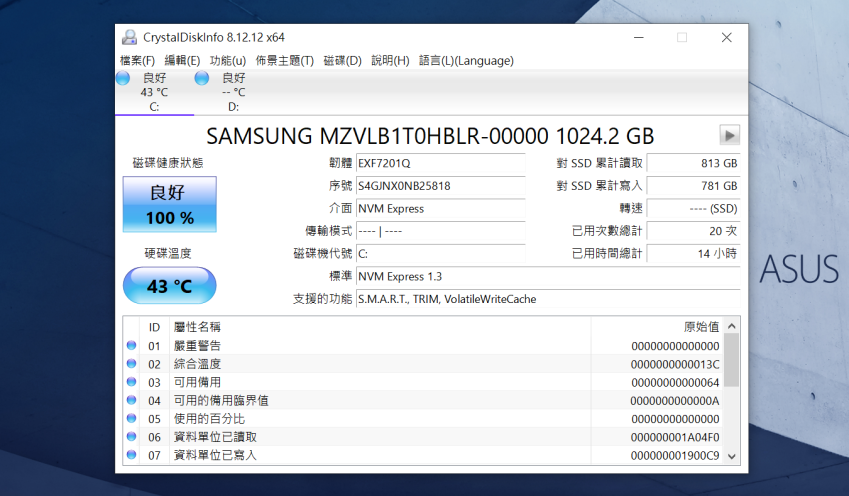Open the 編輯(E) menu
Screen dimensions: 849x496
click(182, 61)
